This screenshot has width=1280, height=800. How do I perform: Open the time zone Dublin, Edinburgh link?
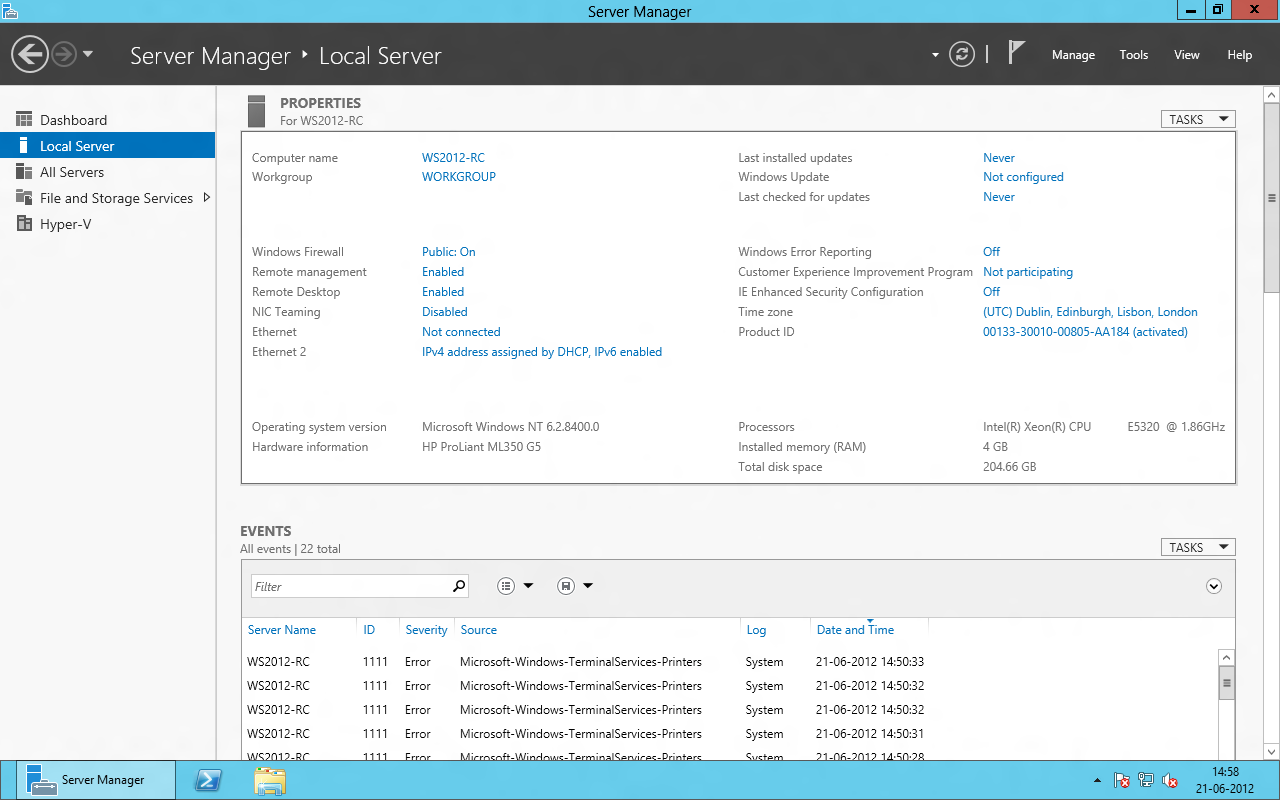click(1090, 312)
